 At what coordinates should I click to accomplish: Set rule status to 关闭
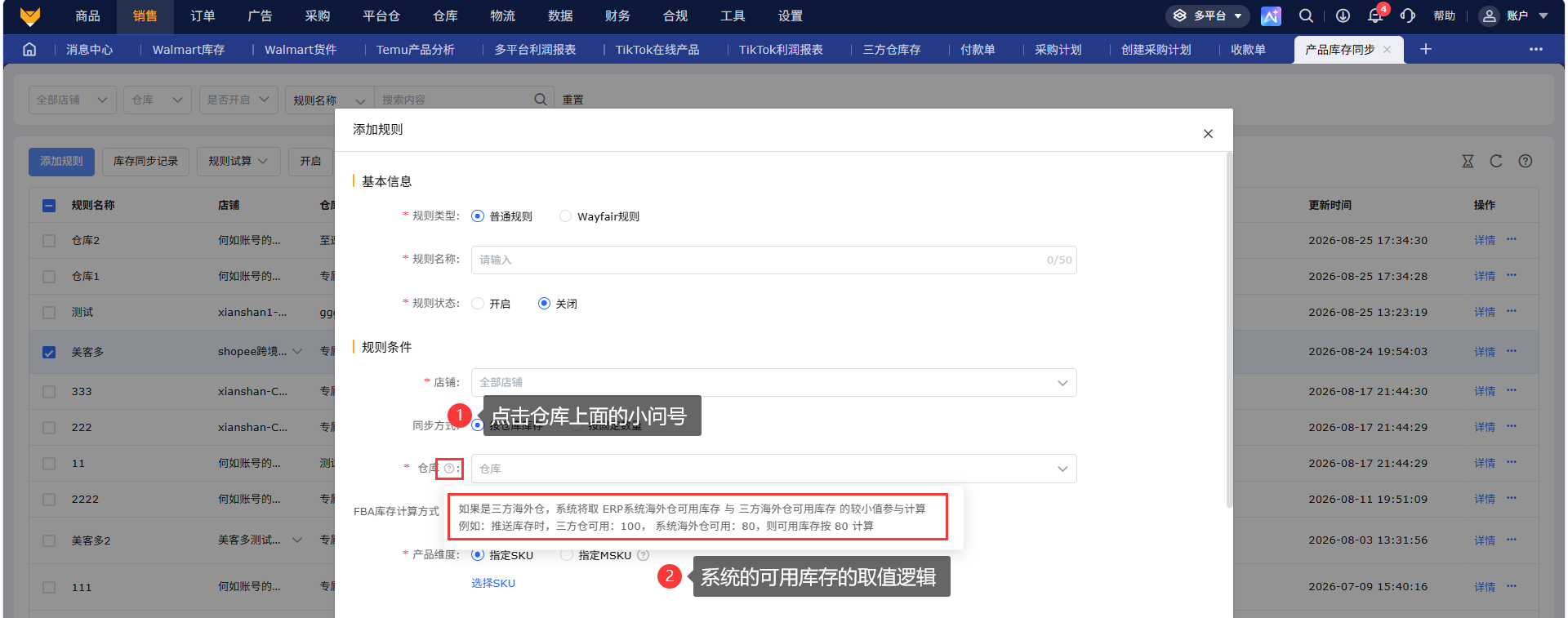pyautogui.click(x=544, y=304)
